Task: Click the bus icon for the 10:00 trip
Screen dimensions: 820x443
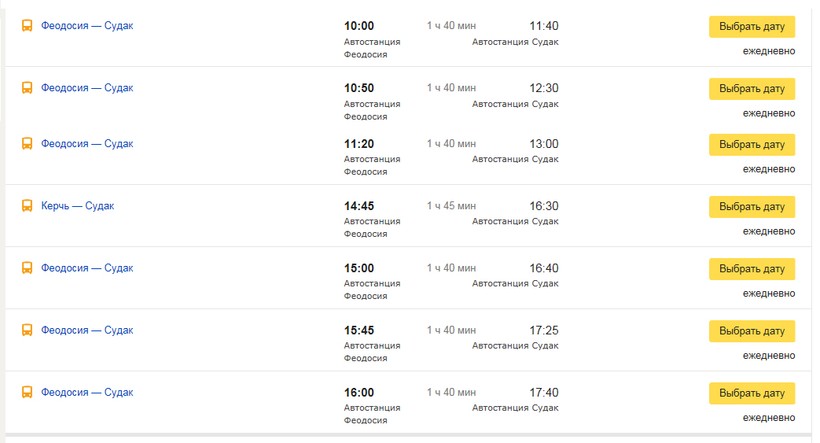Action: click(x=27, y=26)
